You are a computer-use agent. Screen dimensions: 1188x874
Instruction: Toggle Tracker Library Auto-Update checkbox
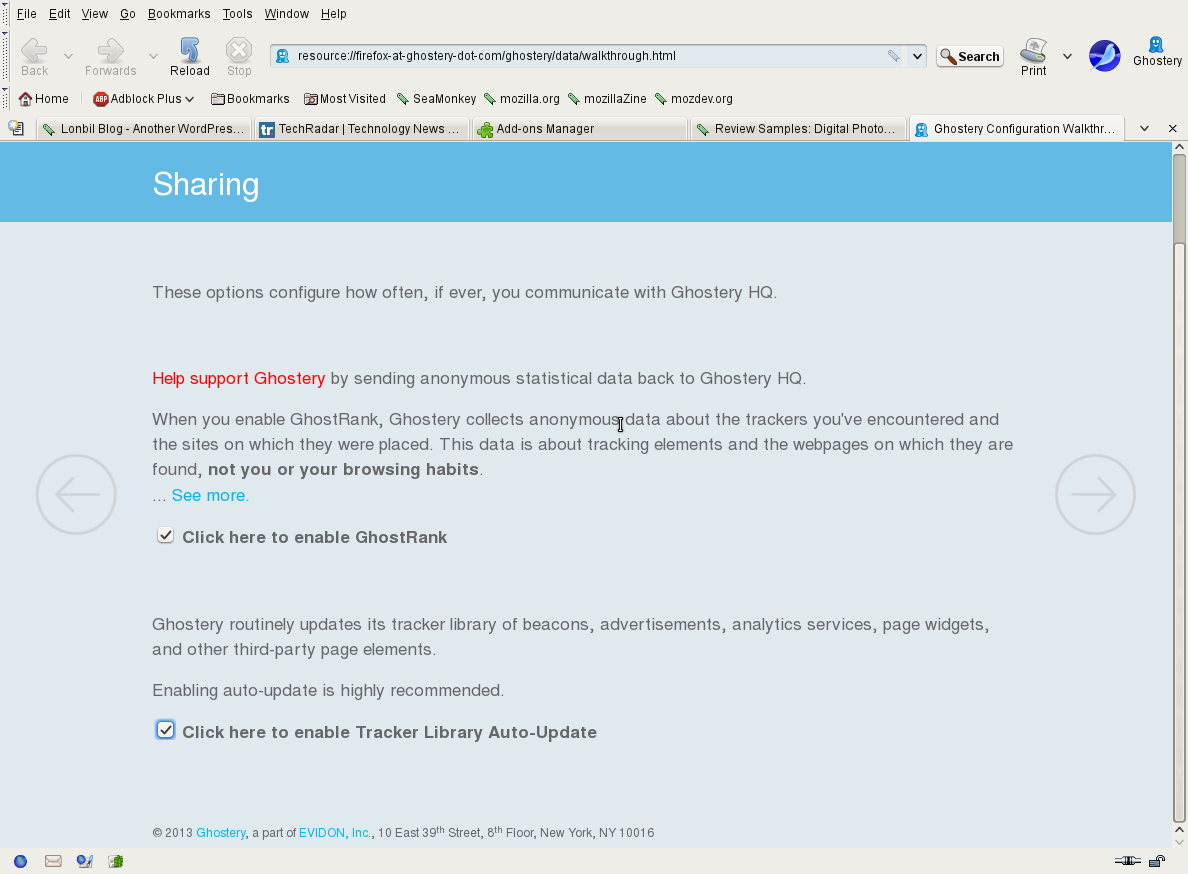pyautogui.click(x=165, y=730)
